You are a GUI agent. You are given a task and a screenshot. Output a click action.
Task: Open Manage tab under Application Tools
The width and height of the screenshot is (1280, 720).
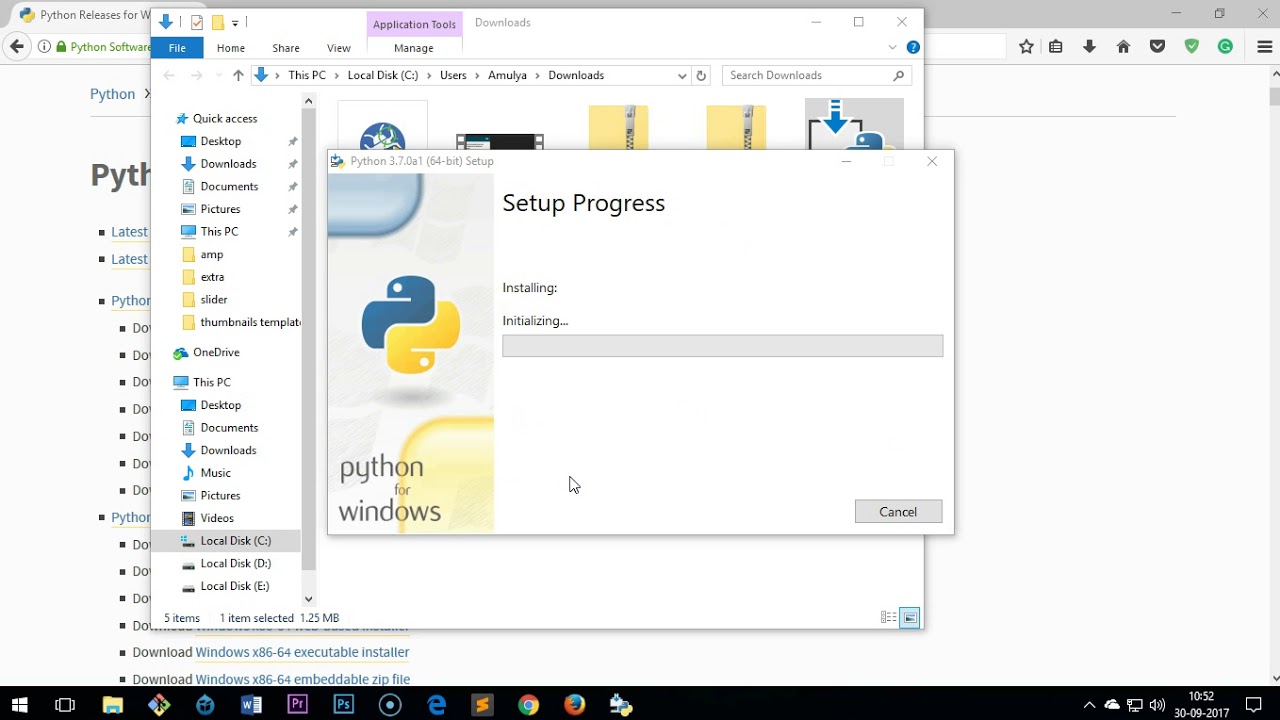coord(414,48)
